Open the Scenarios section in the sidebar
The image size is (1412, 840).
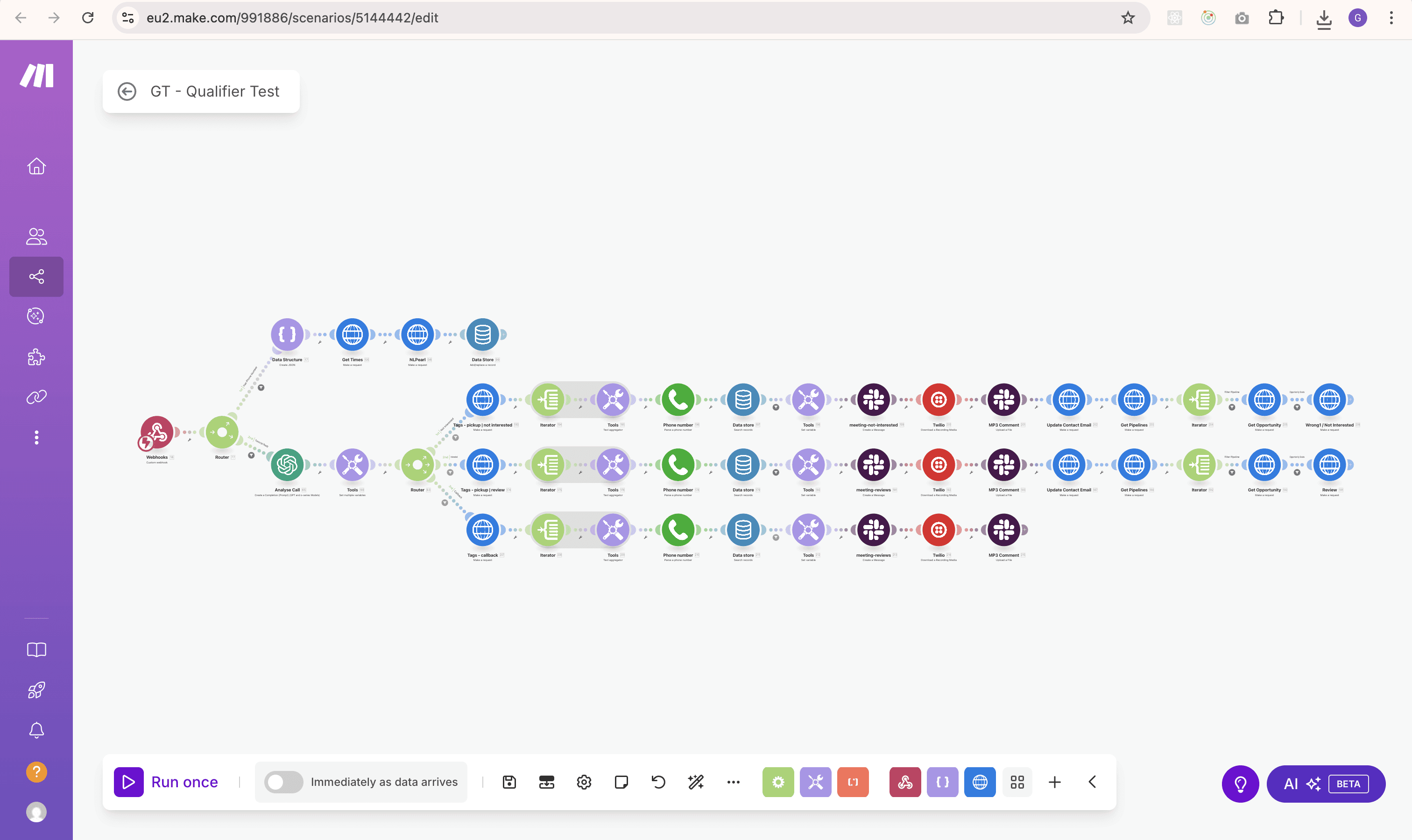(x=36, y=276)
